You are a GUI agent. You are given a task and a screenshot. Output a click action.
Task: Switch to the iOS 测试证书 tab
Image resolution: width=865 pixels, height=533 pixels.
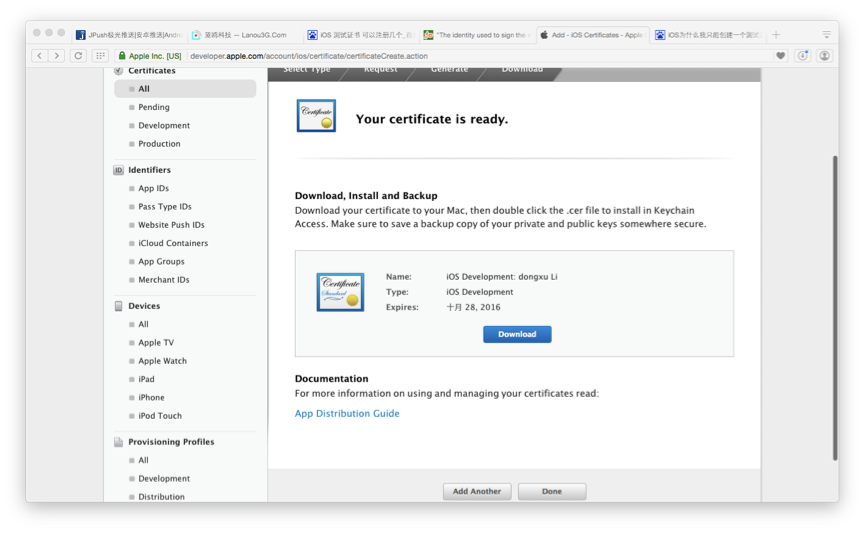pos(361,35)
